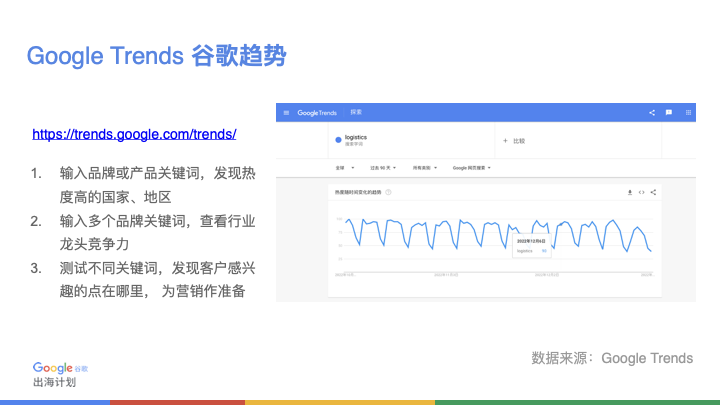Expand the 所有类别 category dropdown
Screen dimensions: 720x405
[x=424, y=168]
